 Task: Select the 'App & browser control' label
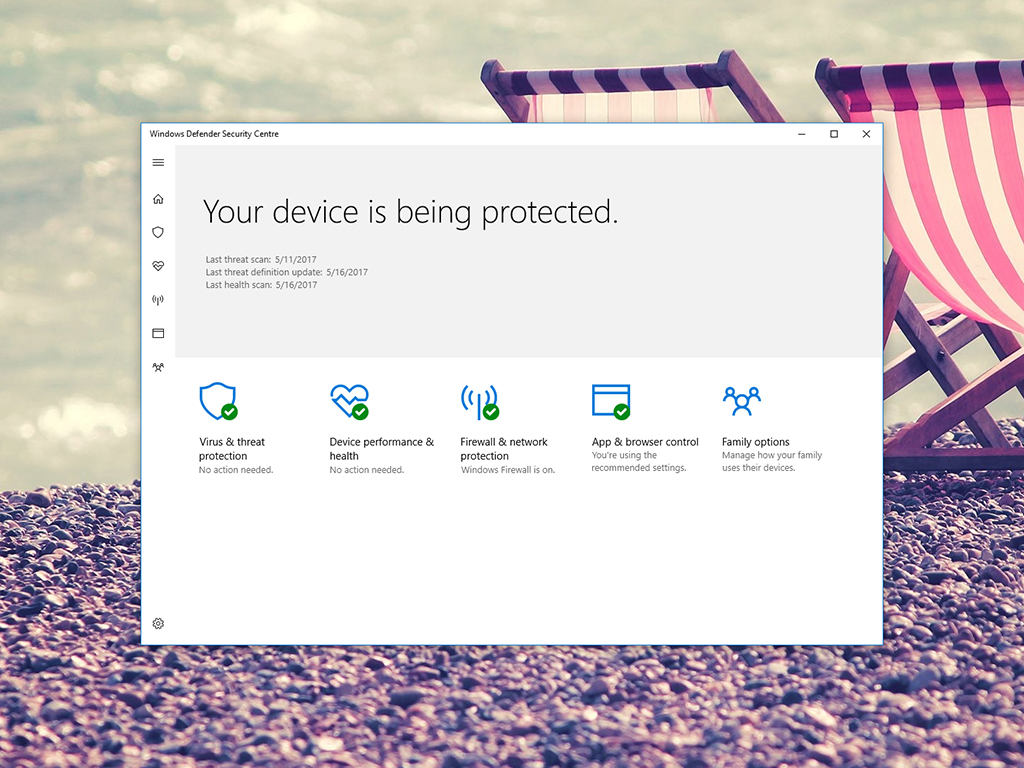(x=645, y=442)
